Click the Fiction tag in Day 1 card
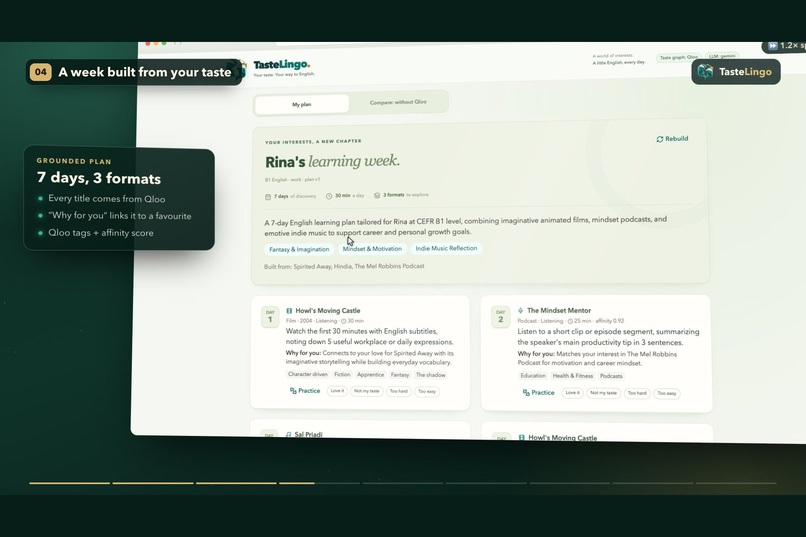Image resolution: width=806 pixels, height=537 pixels. (x=342, y=375)
